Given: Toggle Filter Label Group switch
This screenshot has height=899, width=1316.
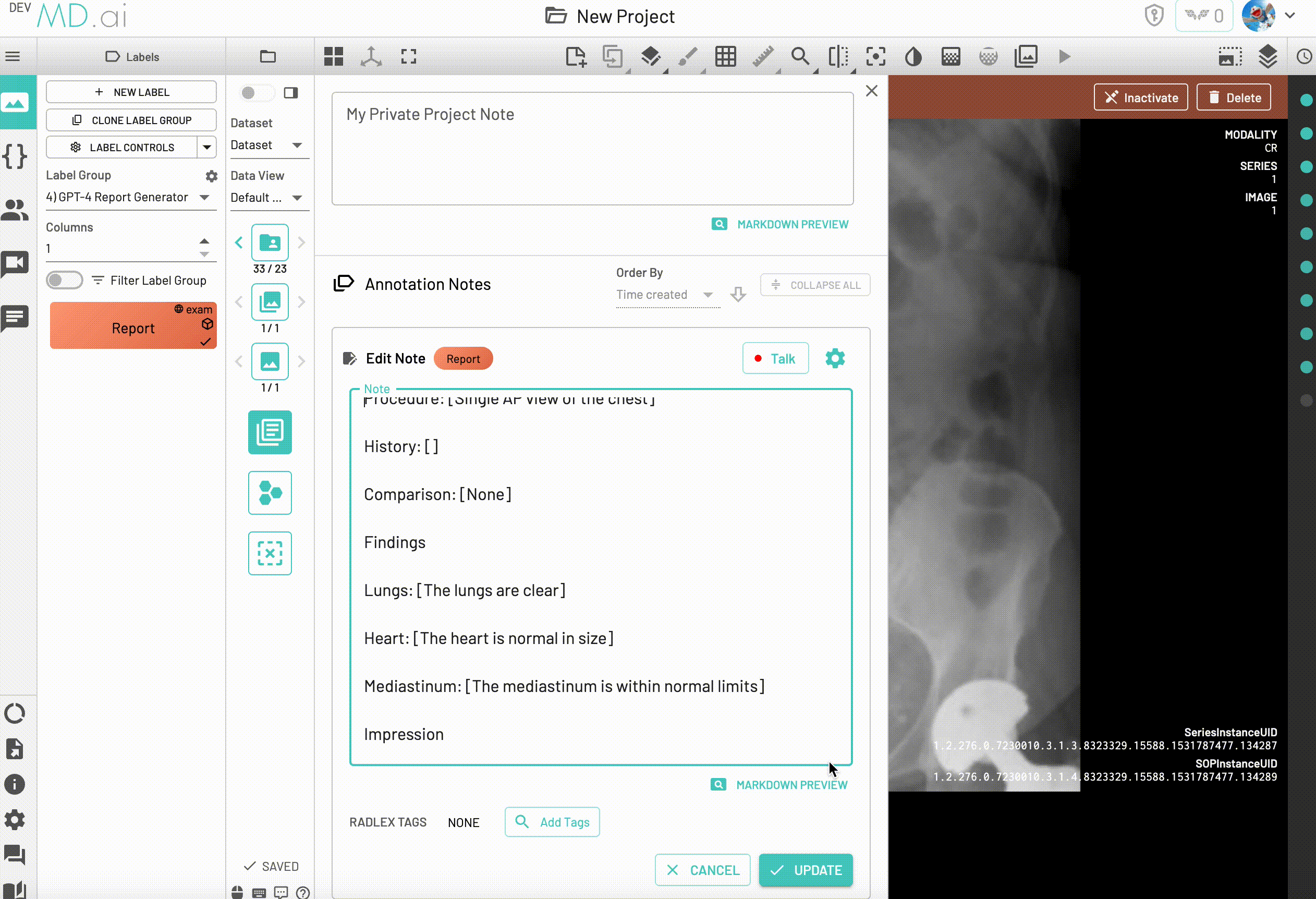Looking at the screenshot, I should click(x=65, y=281).
